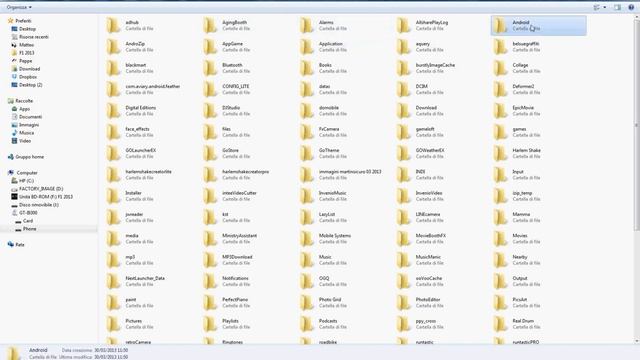Select the Bluetooth folder icon

click(210, 68)
